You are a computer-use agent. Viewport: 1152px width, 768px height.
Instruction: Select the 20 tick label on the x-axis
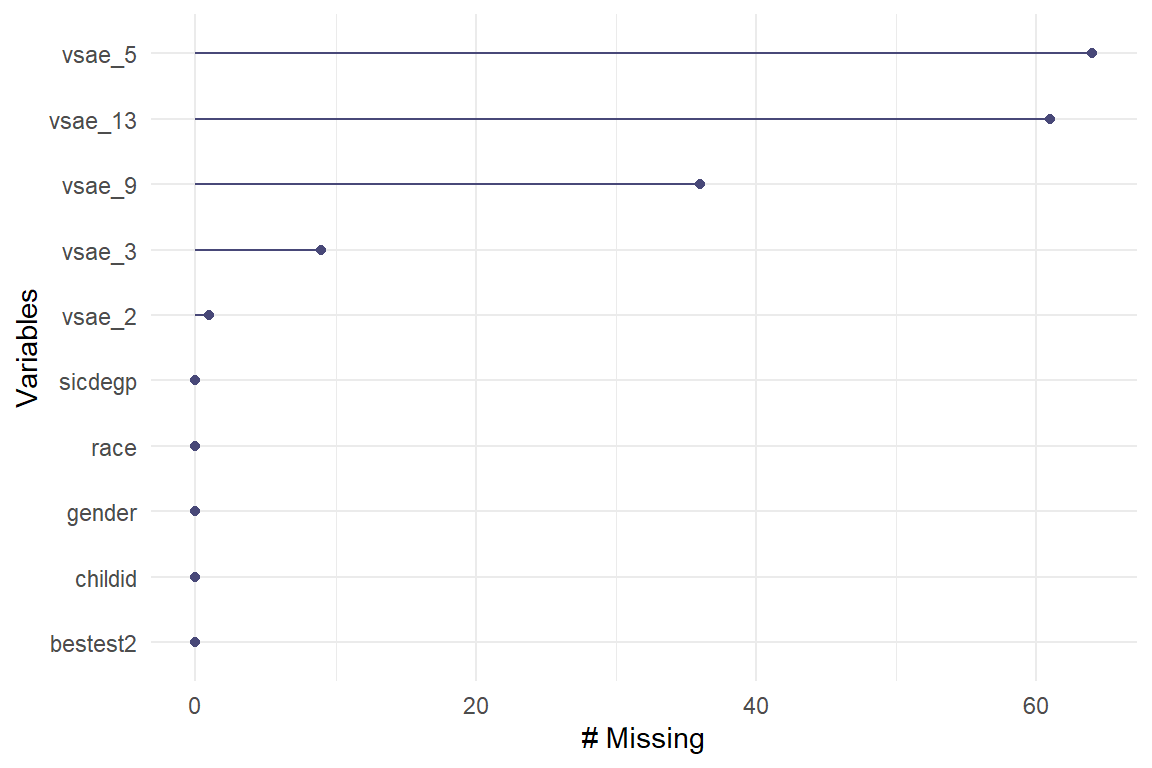tap(476, 704)
